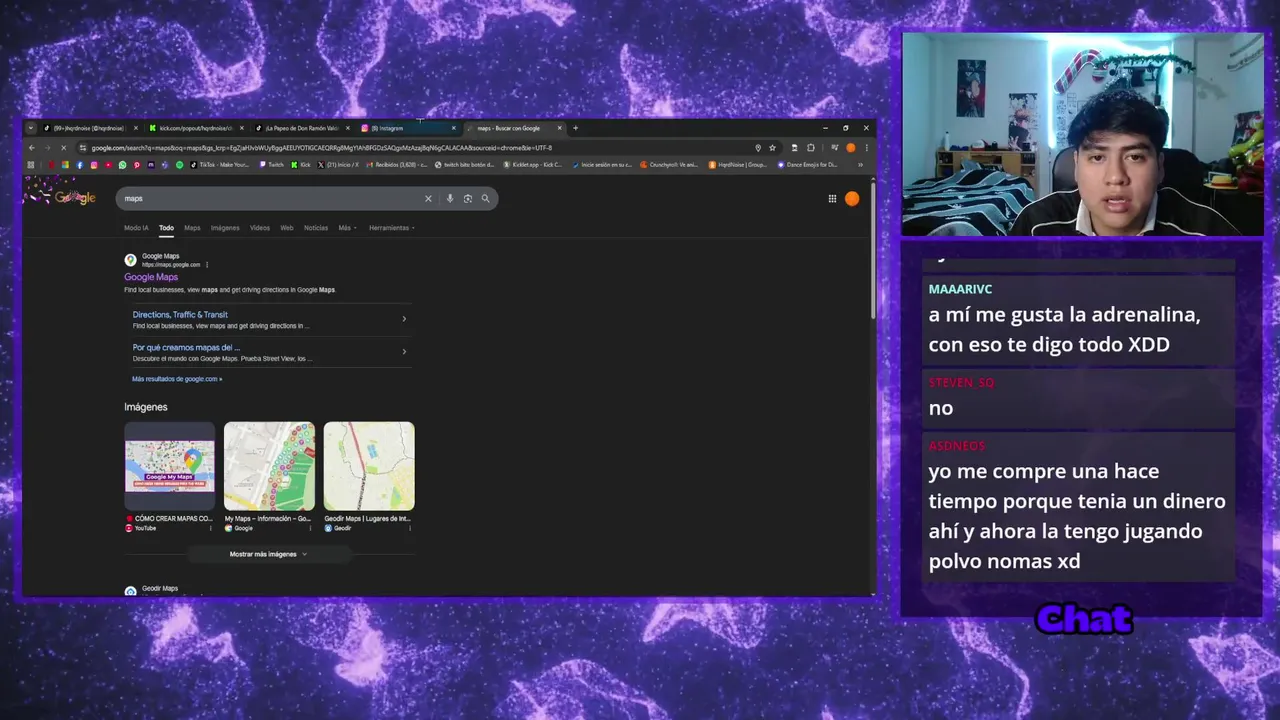Open CÓMO CREAR MAPAS image thumbnail
Screen dimensions: 1280x720
169,466
